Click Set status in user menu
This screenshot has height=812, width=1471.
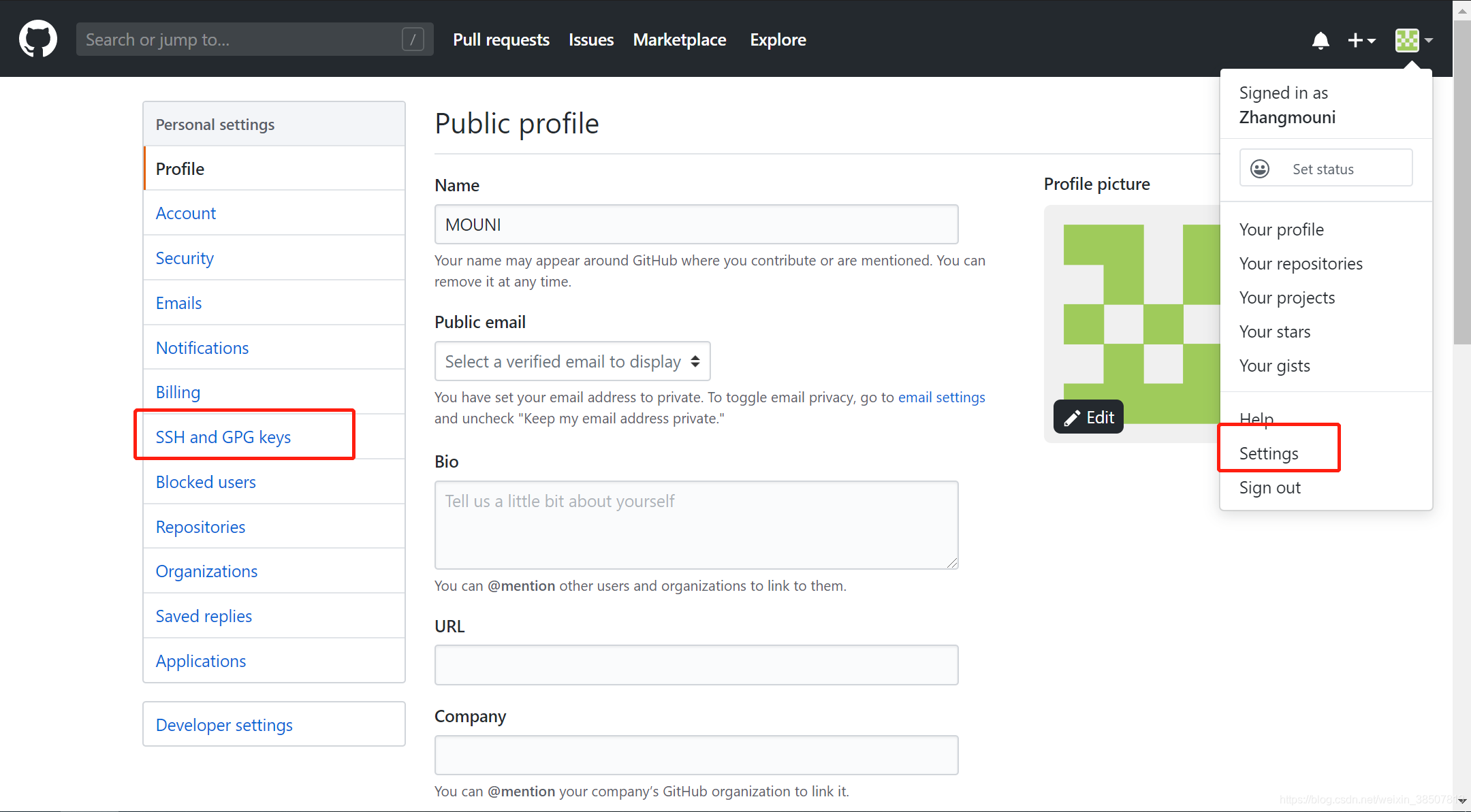1326,168
